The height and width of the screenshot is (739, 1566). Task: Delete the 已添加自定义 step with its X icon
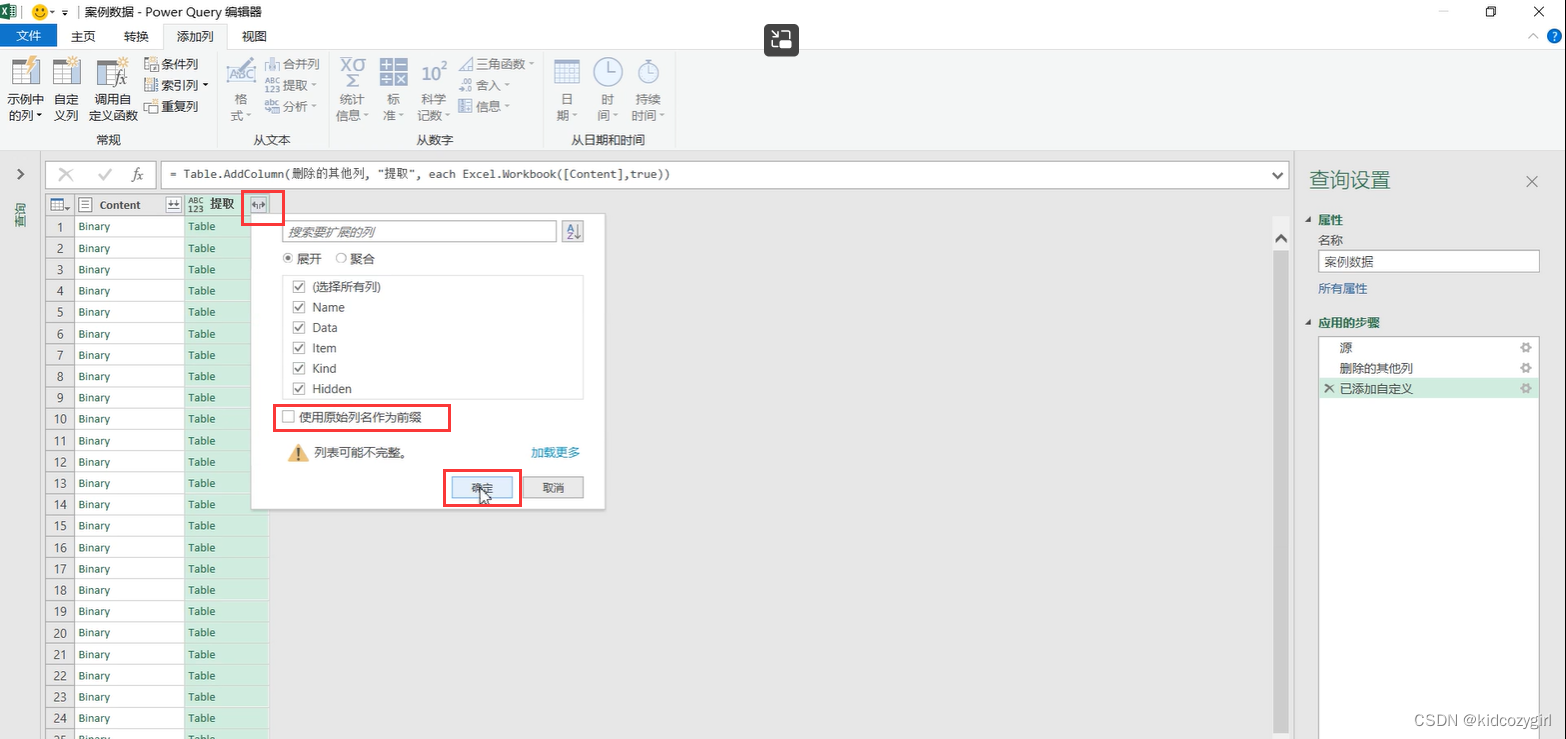(x=1329, y=388)
